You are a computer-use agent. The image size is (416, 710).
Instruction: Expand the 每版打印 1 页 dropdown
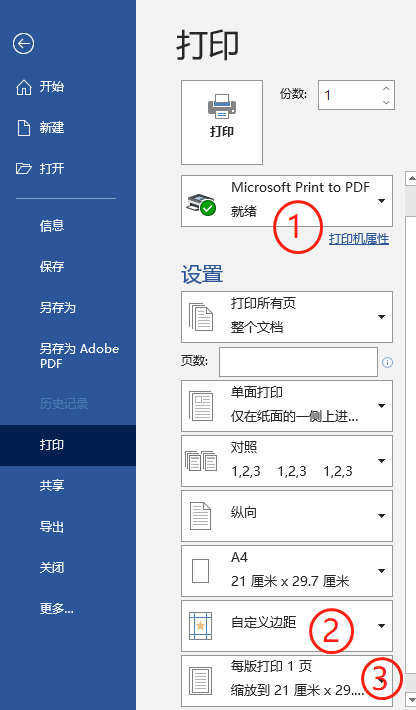(287, 681)
